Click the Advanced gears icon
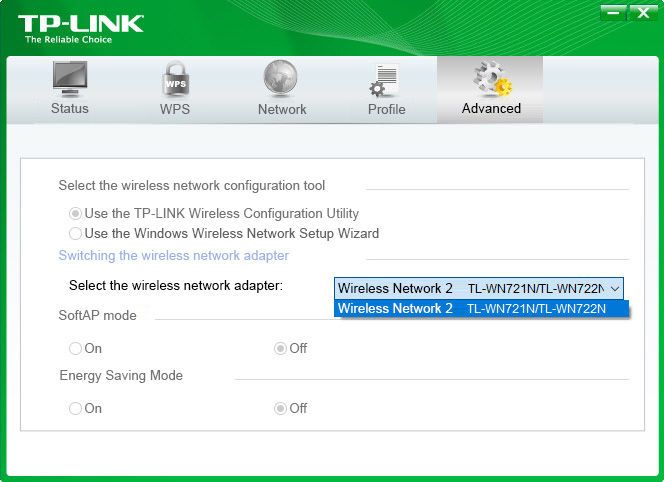This screenshot has width=664, height=482. click(491, 79)
